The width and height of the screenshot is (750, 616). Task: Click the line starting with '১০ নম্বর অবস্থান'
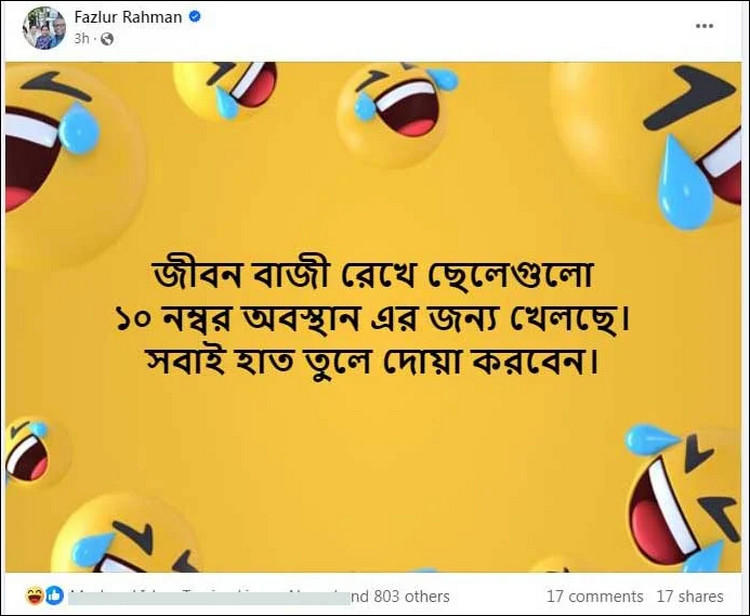click(372, 318)
